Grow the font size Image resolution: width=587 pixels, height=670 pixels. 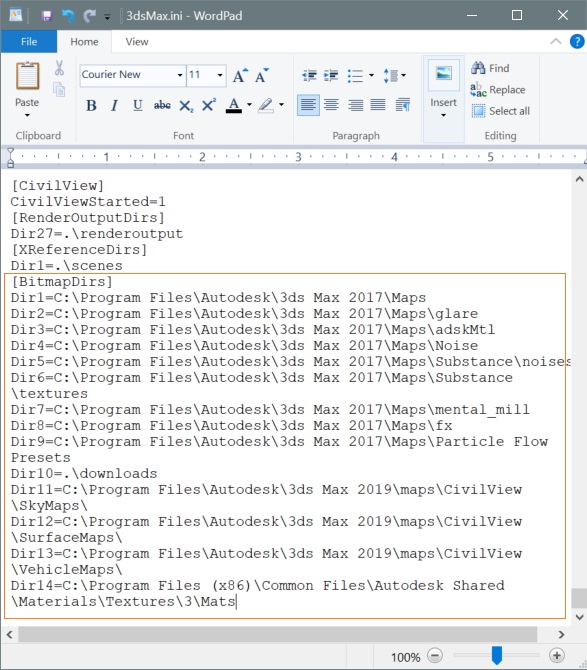(240, 76)
